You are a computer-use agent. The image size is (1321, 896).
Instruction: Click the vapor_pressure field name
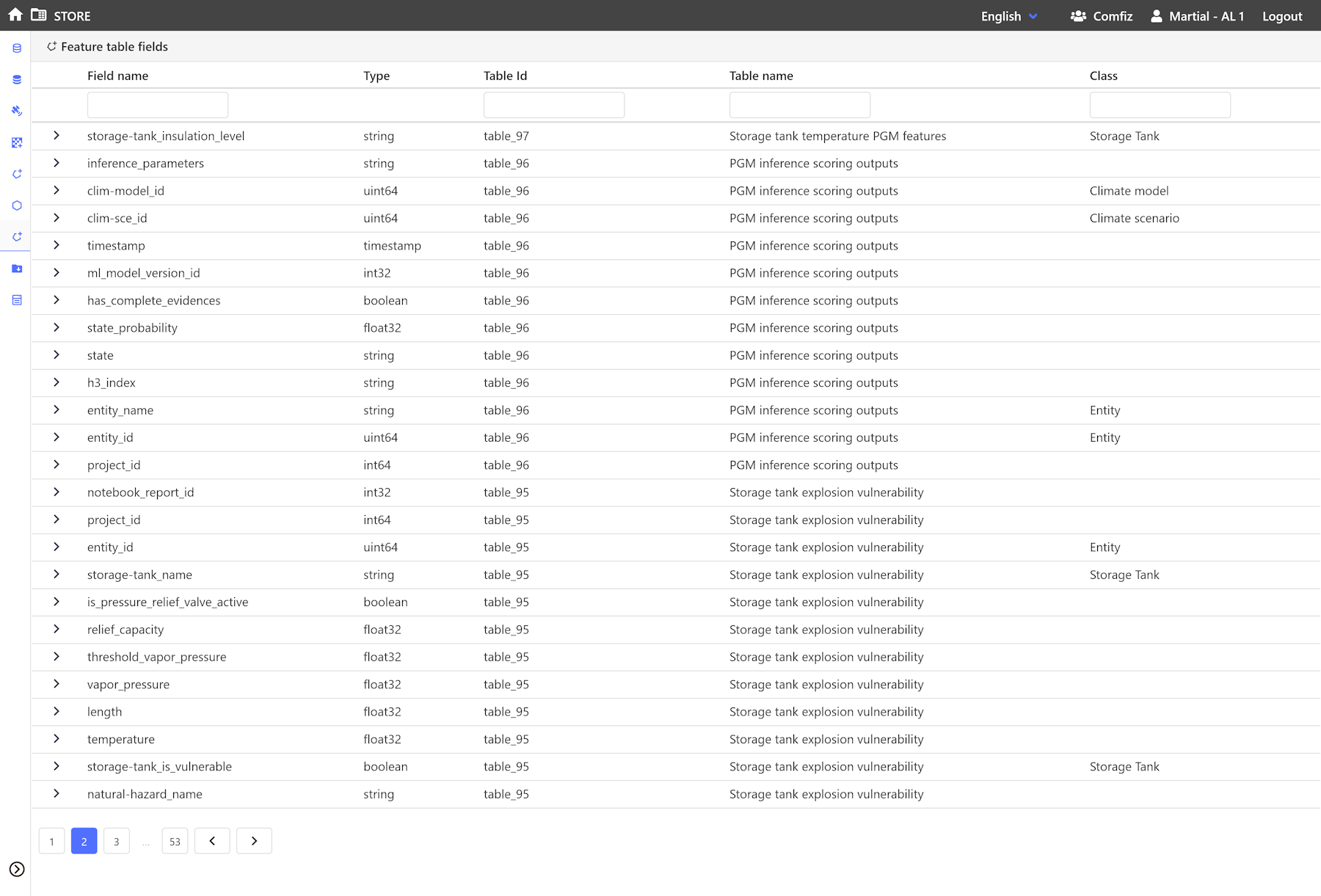coord(128,684)
